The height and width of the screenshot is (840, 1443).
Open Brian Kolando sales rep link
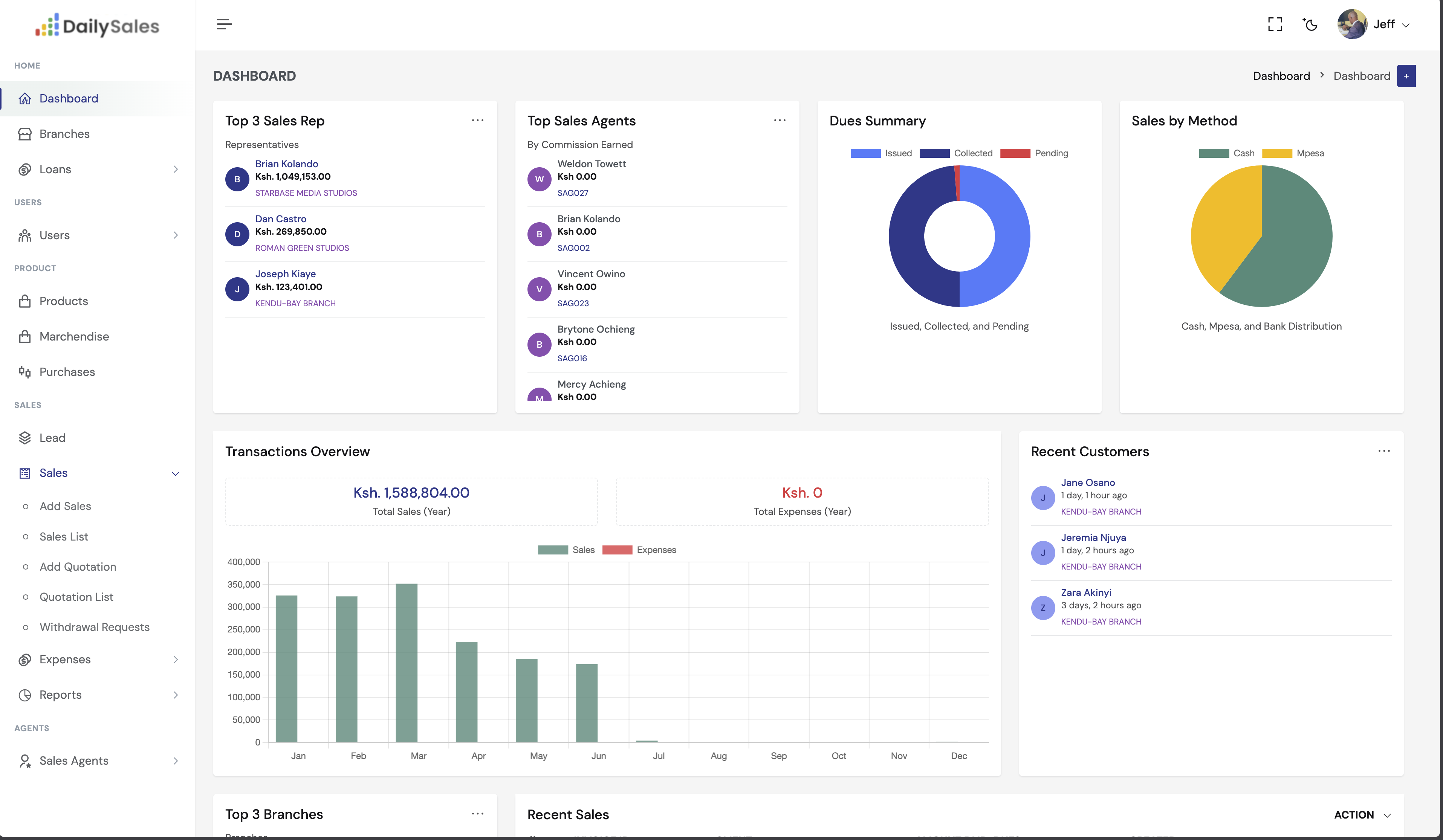coord(286,164)
